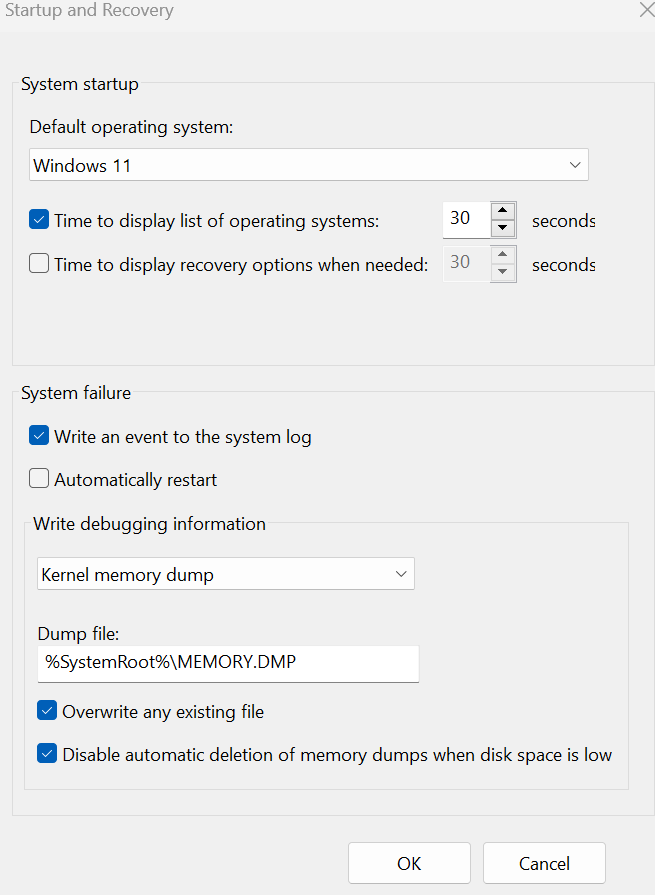Enable Time to display recovery options when needed

pos(39,264)
